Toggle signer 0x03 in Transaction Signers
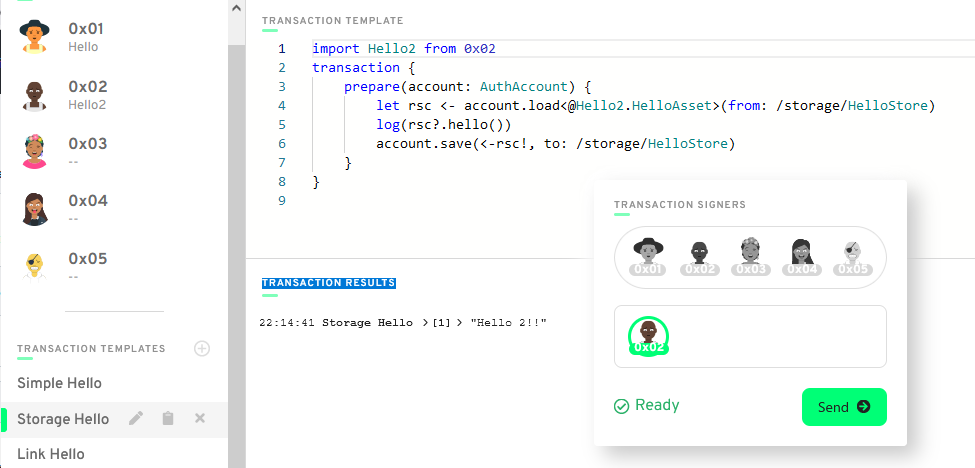Screen dimensions: 975x468 [x=752, y=257]
